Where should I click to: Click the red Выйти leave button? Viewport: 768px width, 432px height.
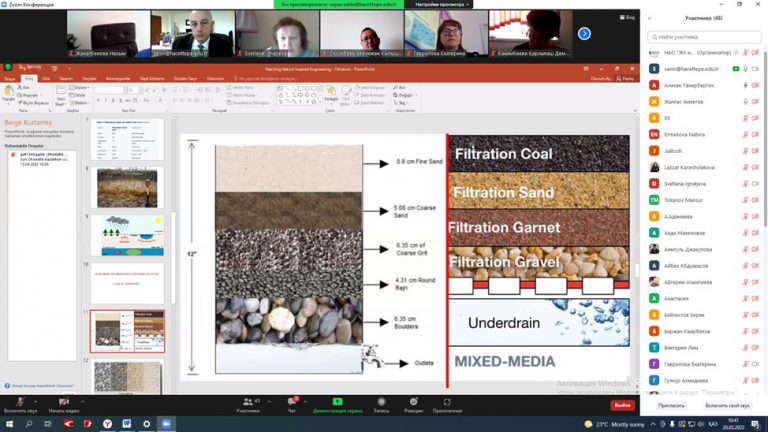coord(622,405)
